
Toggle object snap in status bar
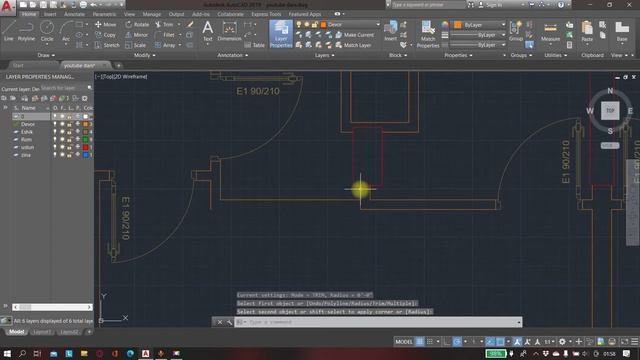[500, 342]
